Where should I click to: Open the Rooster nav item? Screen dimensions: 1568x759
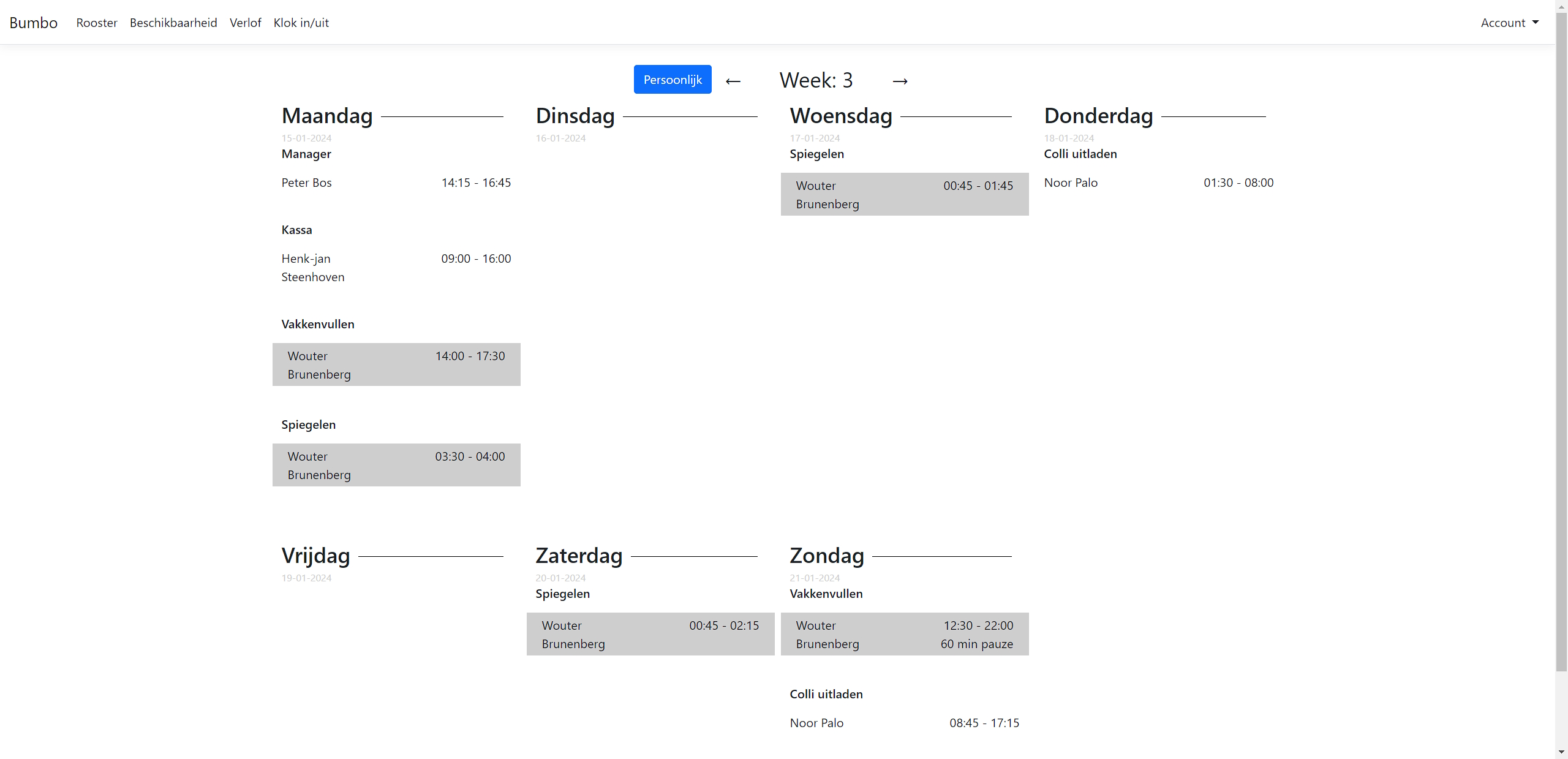(x=97, y=23)
